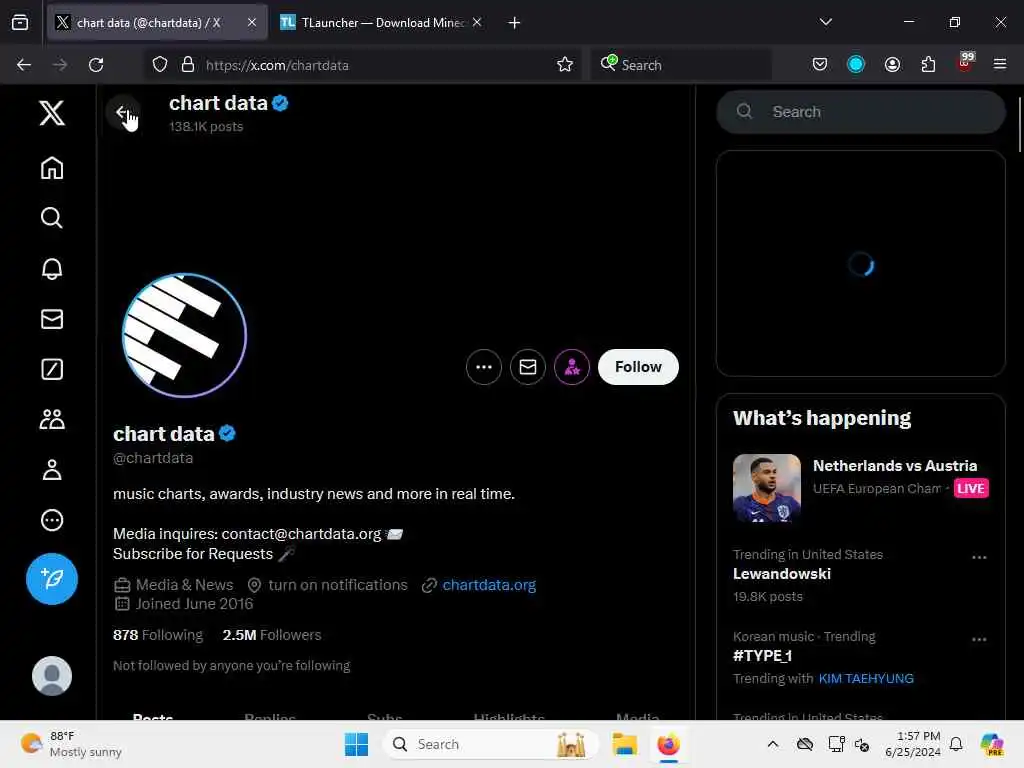Save page to Pocket icon
1024x768 pixels.
(820, 65)
